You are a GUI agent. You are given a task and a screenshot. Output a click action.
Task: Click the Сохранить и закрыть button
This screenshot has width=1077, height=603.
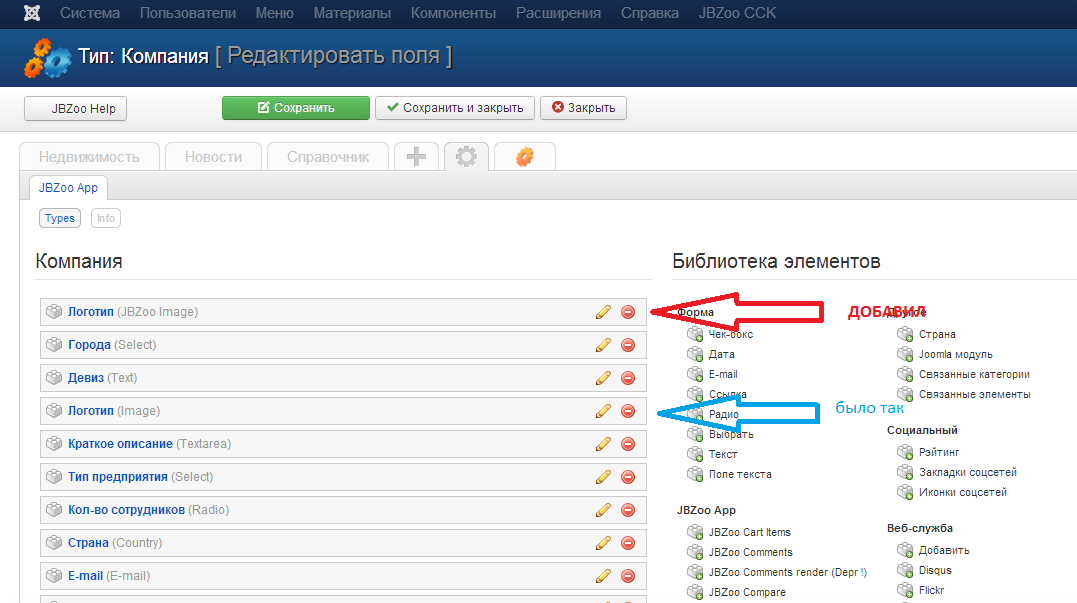(x=455, y=108)
